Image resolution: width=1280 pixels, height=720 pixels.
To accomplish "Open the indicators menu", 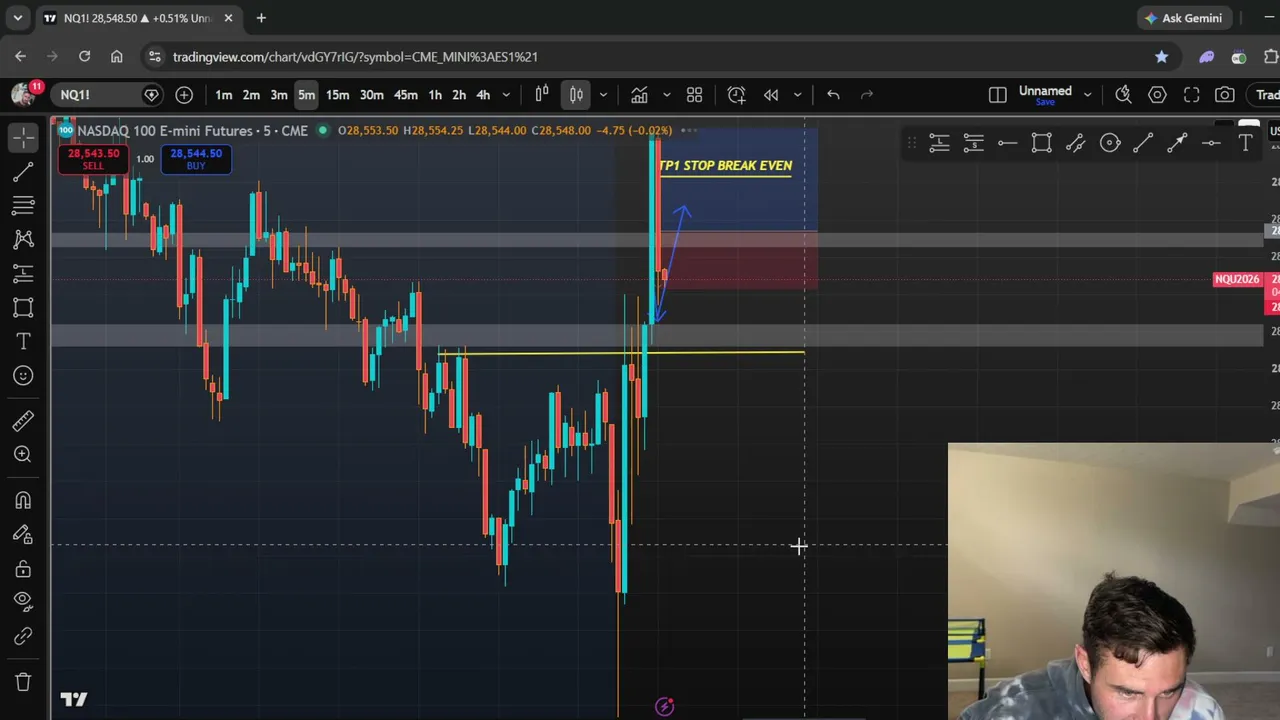I will [639, 95].
